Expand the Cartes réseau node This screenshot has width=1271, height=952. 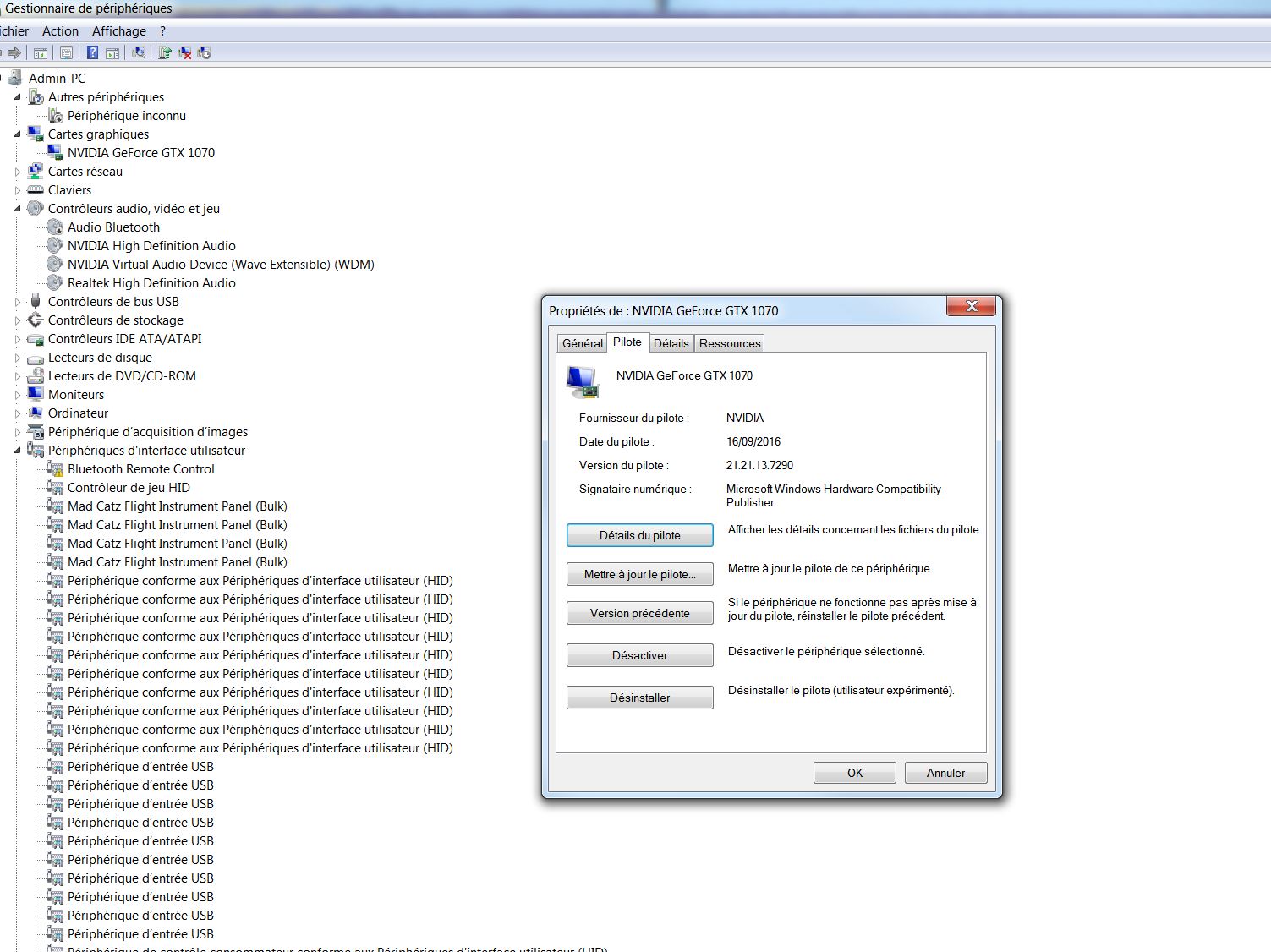18,172
